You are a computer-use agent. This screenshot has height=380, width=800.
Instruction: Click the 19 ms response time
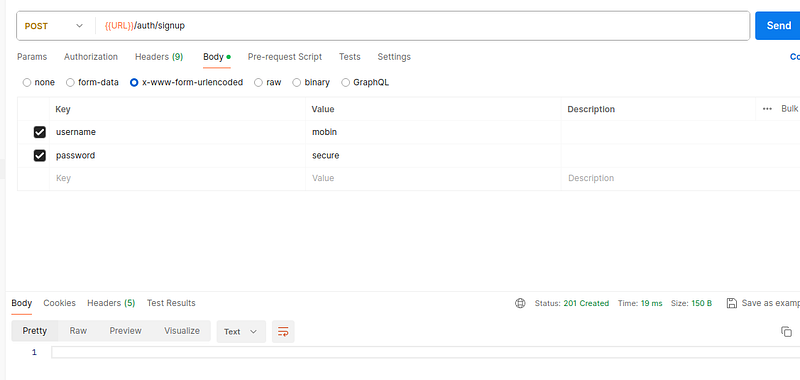(652, 303)
